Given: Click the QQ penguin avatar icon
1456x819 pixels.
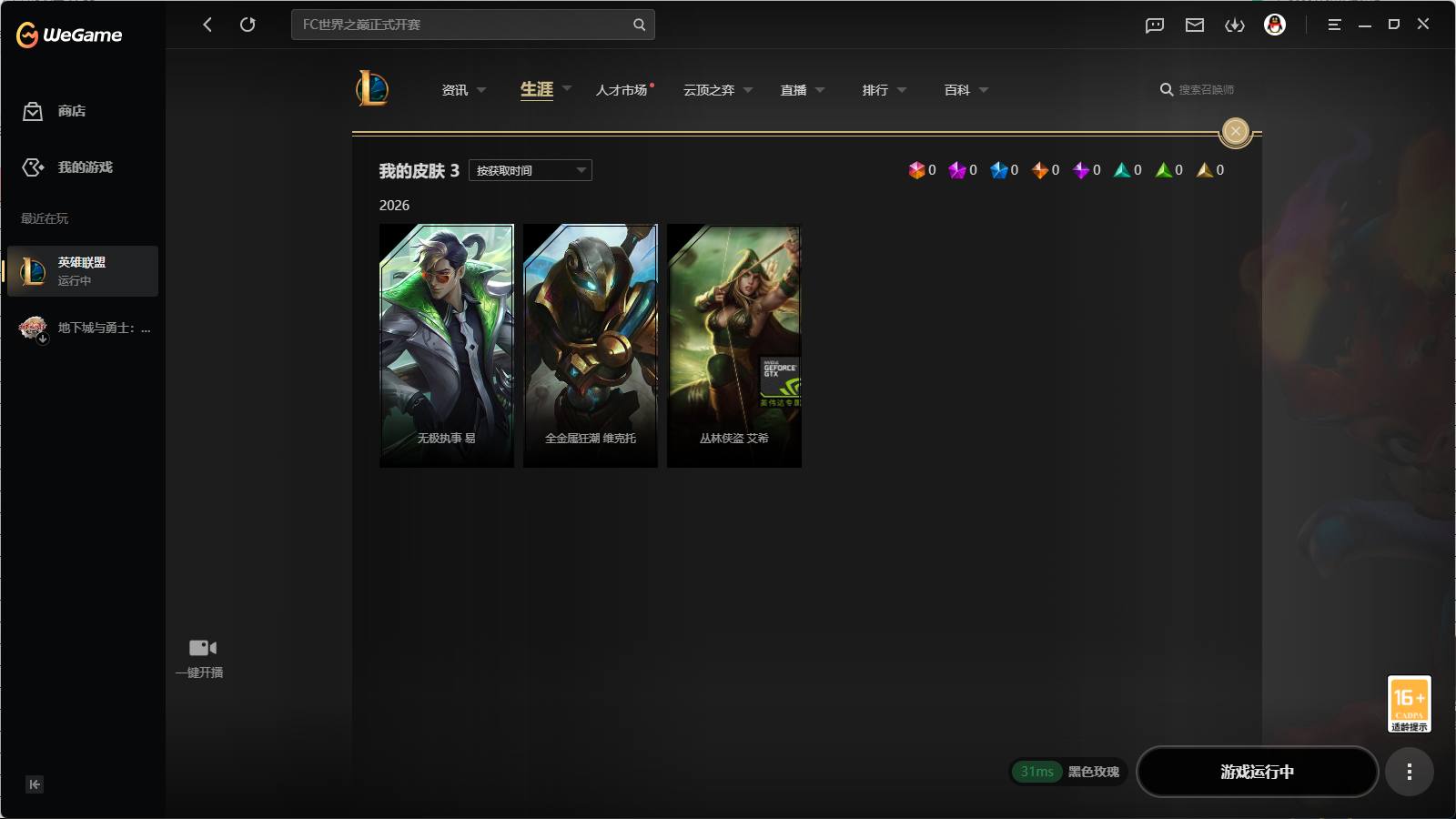Looking at the screenshot, I should tap(1275, 25).
